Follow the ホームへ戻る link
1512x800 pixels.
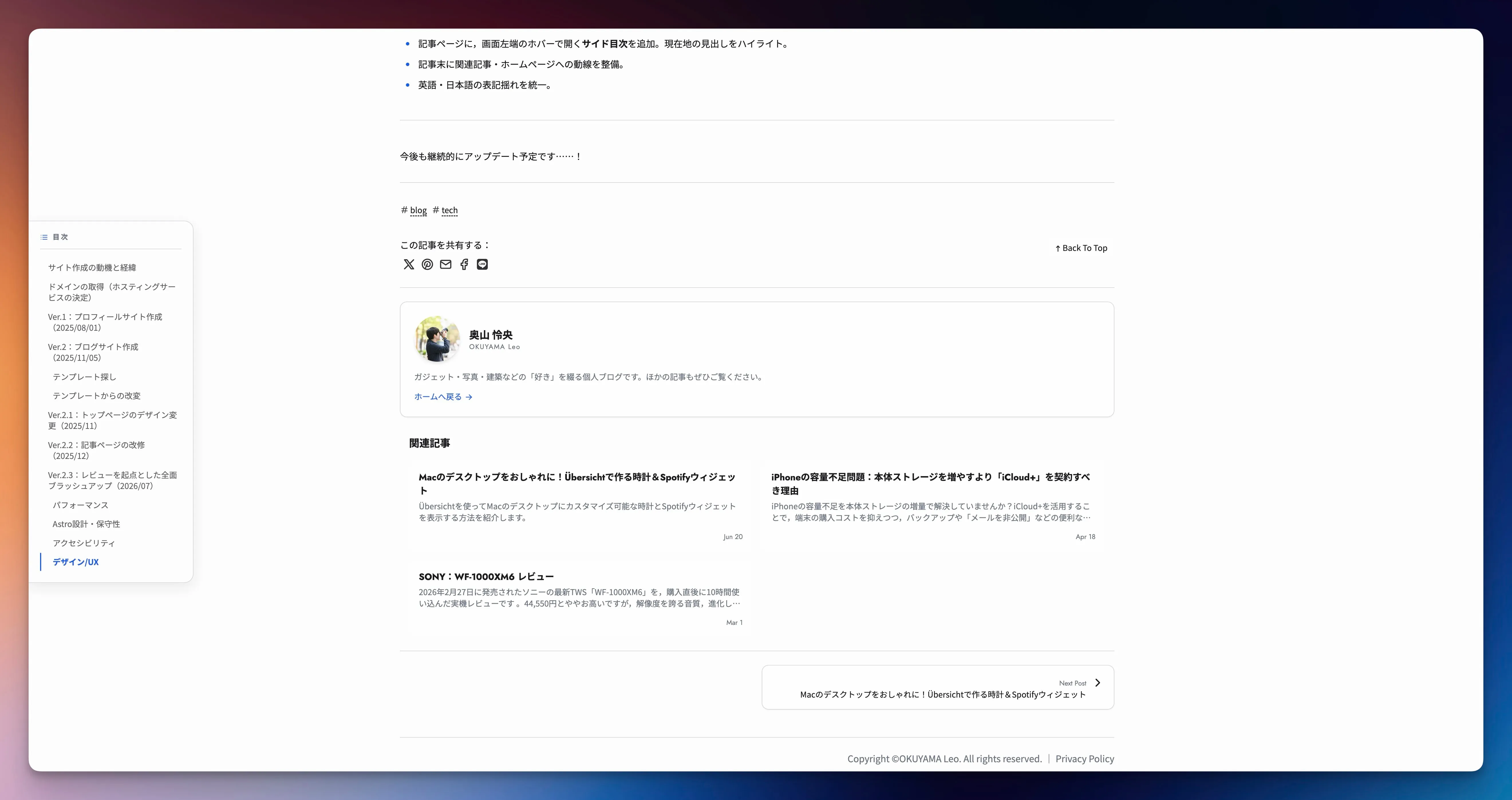click(443, 397)
